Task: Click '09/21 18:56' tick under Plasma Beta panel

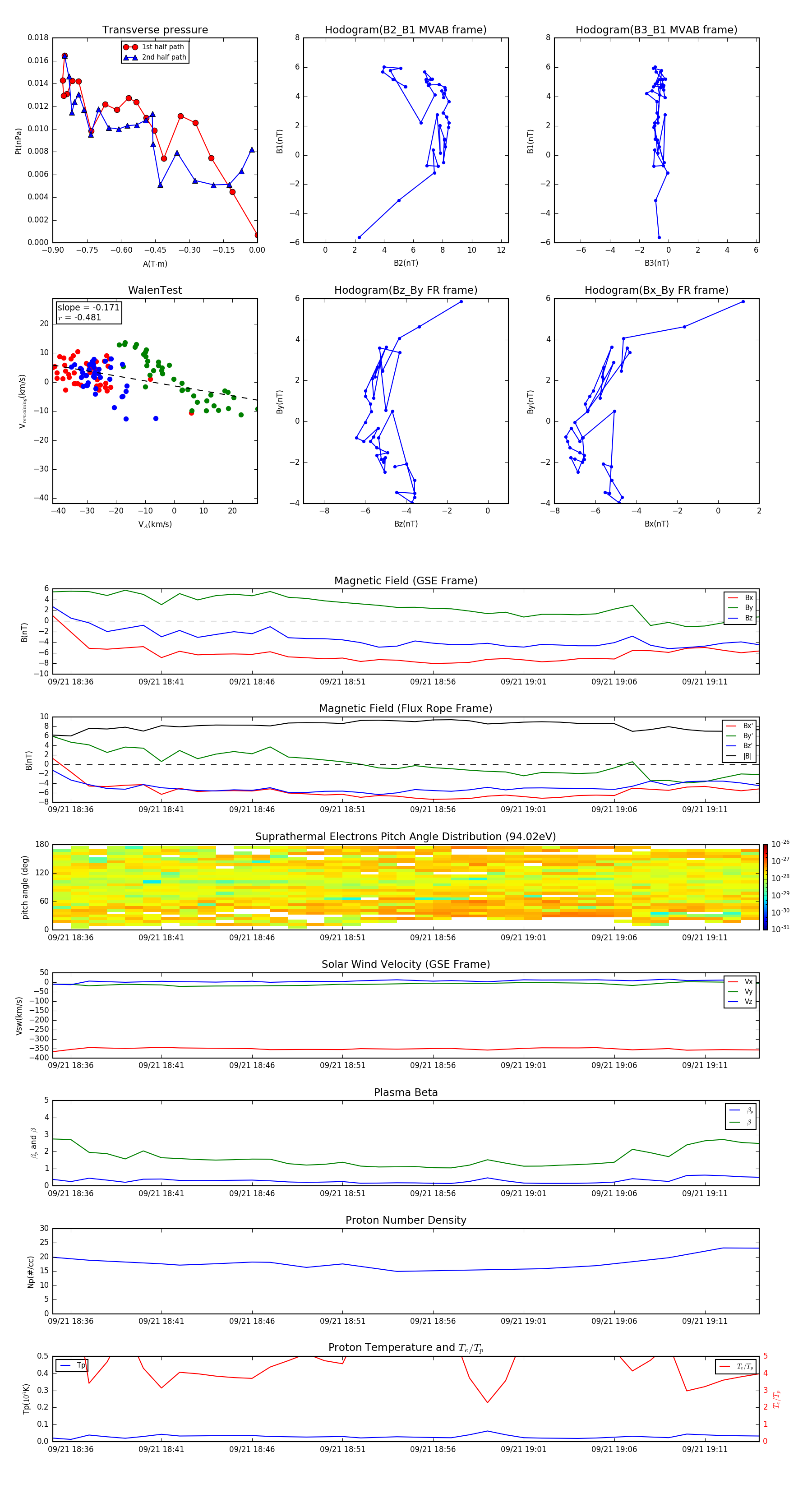Action: coord(433,1193)
